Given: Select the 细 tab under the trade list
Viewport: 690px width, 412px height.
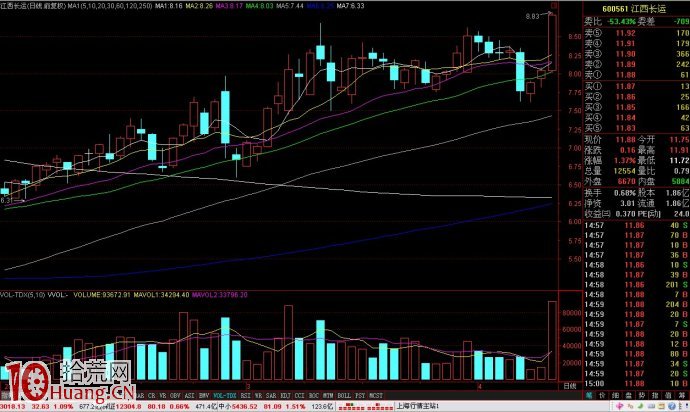Looking at the screenshot, I should 615,396.
